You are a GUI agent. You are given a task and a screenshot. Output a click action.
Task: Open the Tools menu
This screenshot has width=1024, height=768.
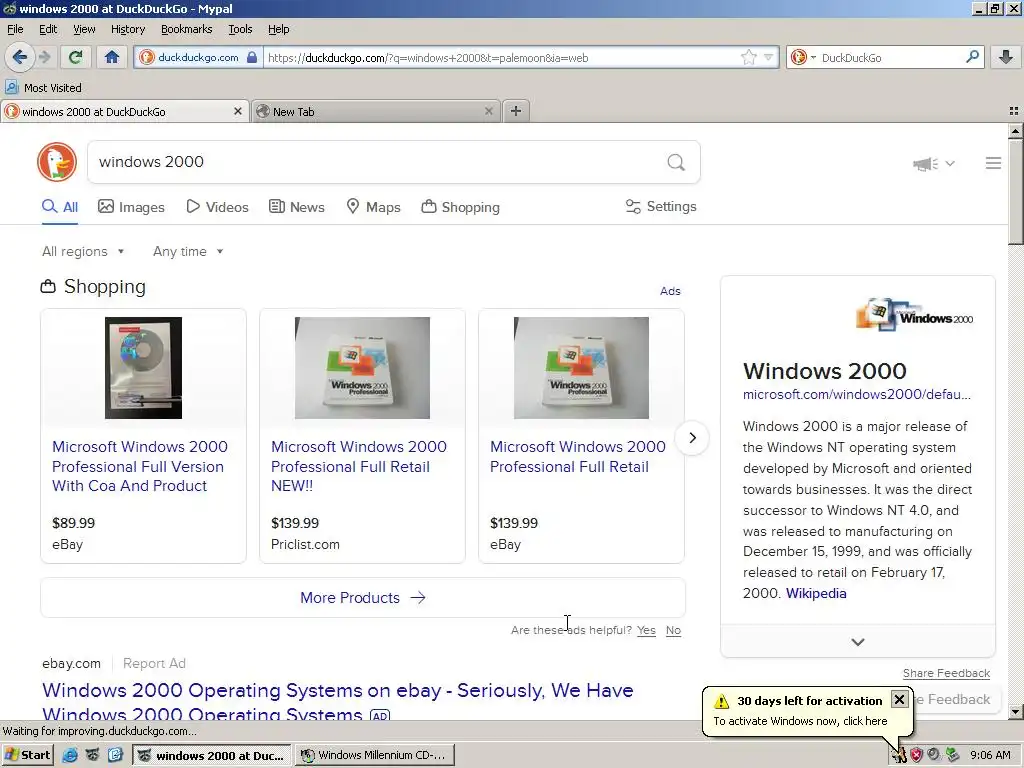tap(240, 29)
